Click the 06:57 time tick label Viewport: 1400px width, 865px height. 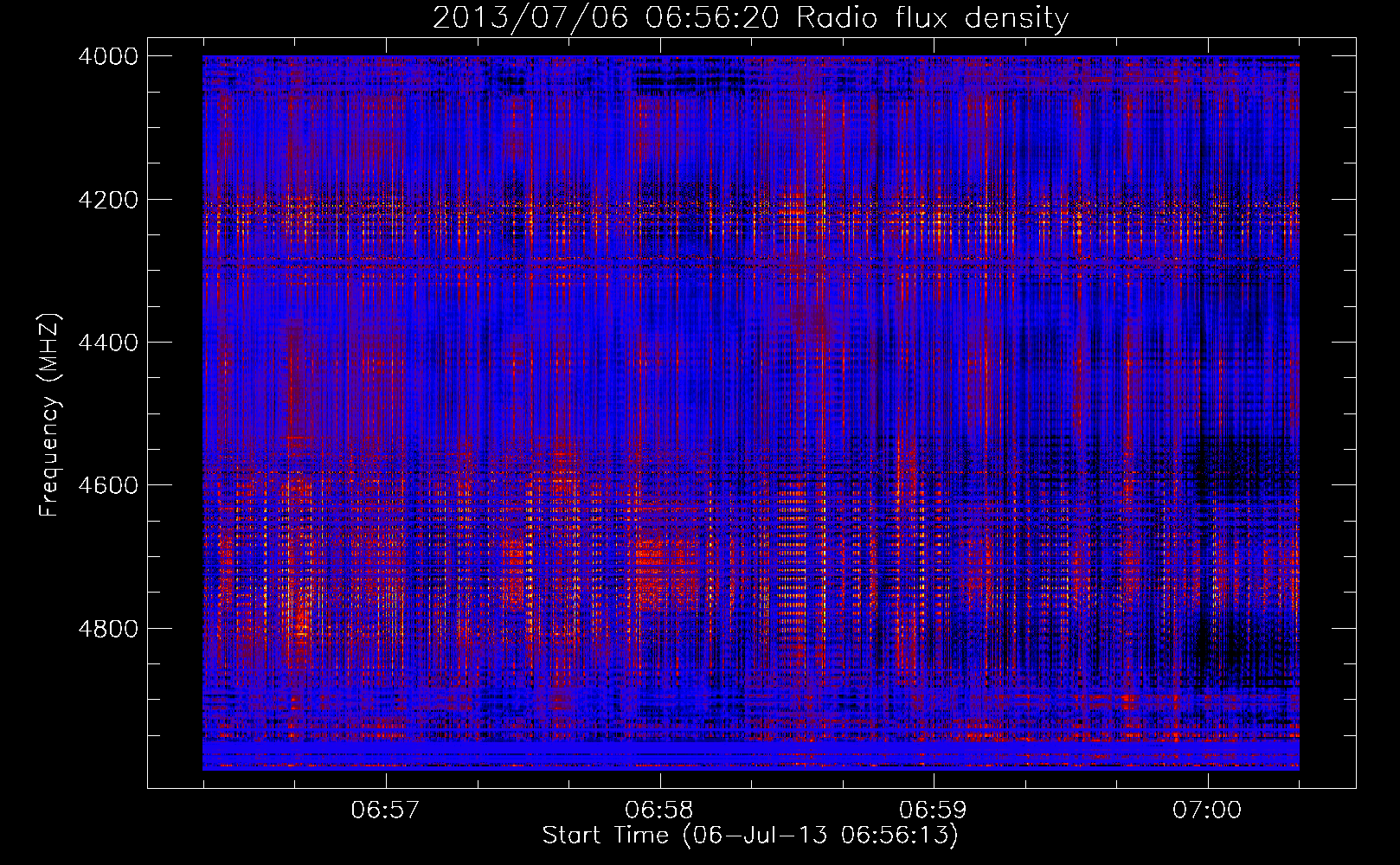(x=385, y=811)
